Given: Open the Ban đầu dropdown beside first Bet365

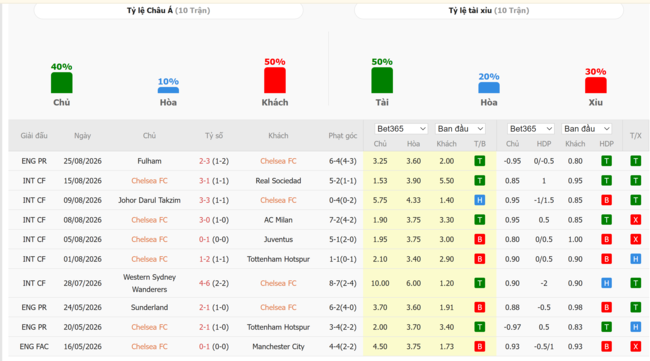Looking at the screenshot, I should click(x=460, y=129).
